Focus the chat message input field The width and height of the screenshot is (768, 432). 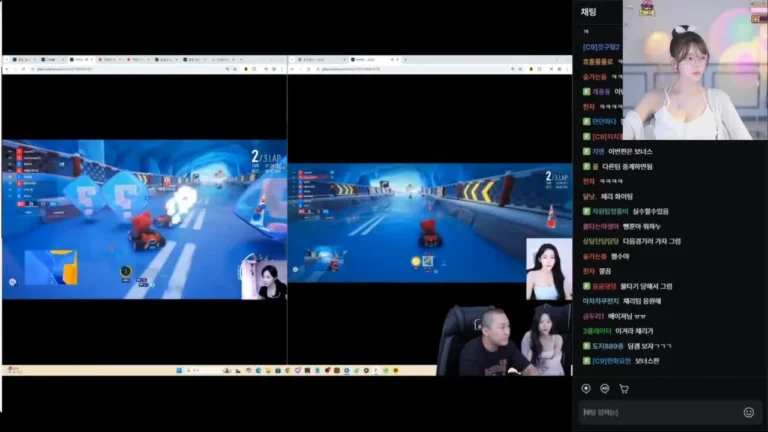pyautogui.click(x=661, y=412)
